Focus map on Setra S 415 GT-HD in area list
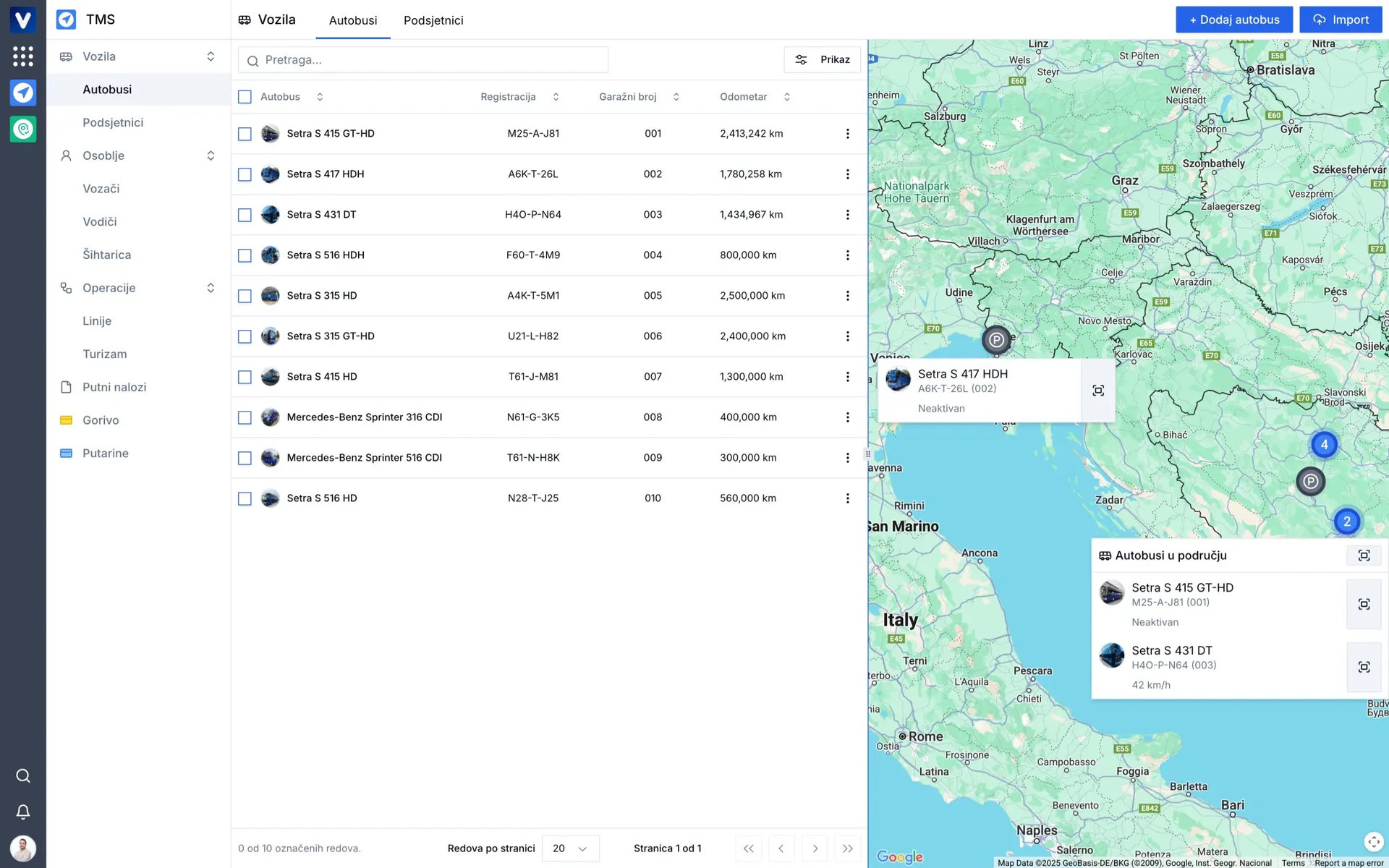This screenshot has width=1389, height=868. pyautogui.click(x=1364, y=604)
